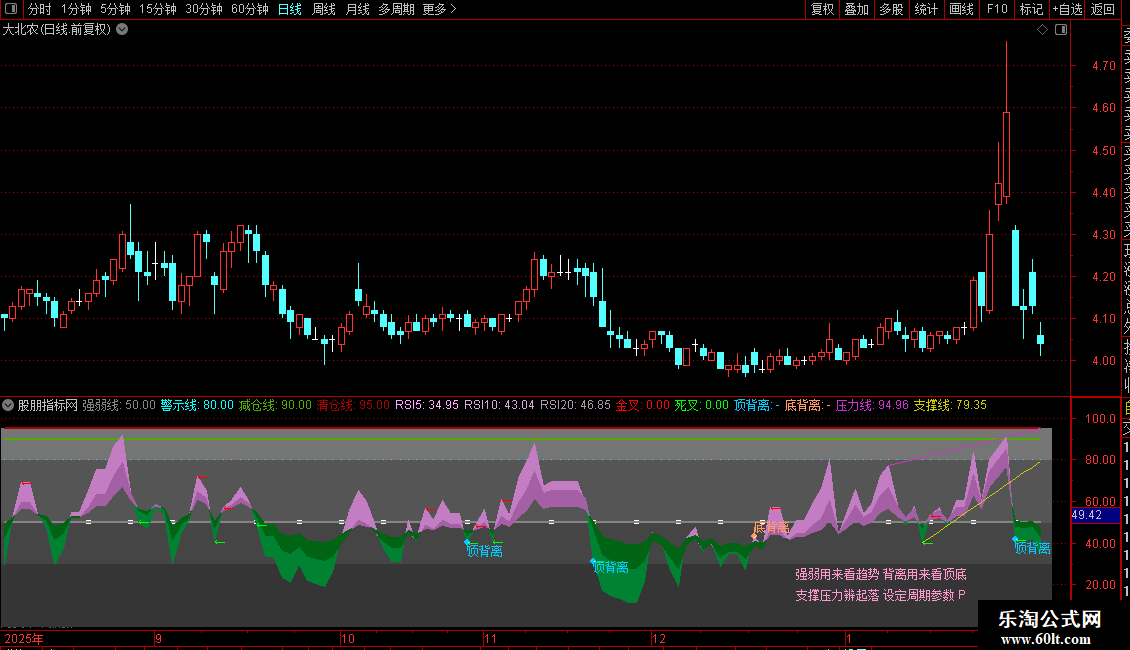The height and width of the screenshot is (650, 1130).
Task: Click the 标记 mark button
Action: 1031,9
